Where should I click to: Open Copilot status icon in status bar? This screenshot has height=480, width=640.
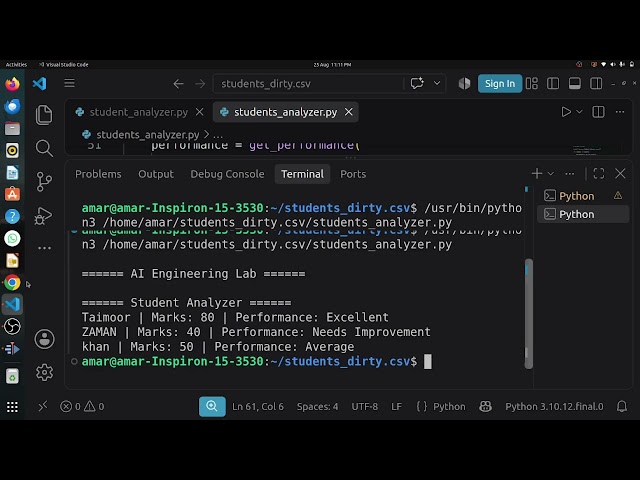pyautogui.click(x=485, y=407)
